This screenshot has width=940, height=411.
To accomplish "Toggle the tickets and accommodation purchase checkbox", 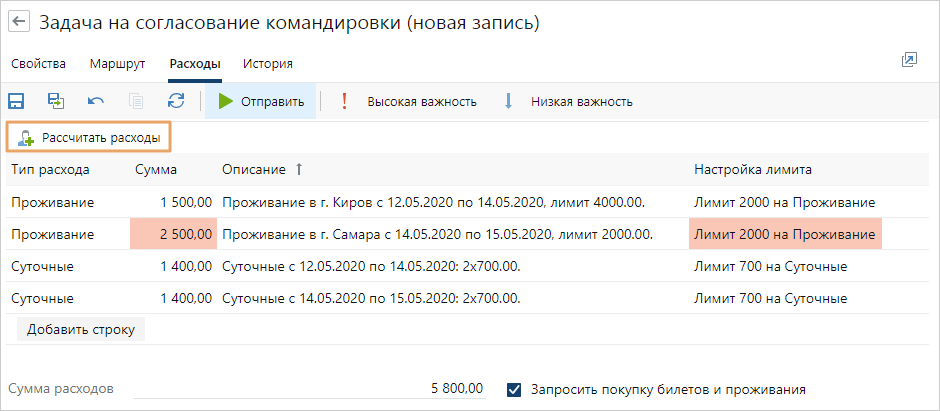I will pos(514,390).
